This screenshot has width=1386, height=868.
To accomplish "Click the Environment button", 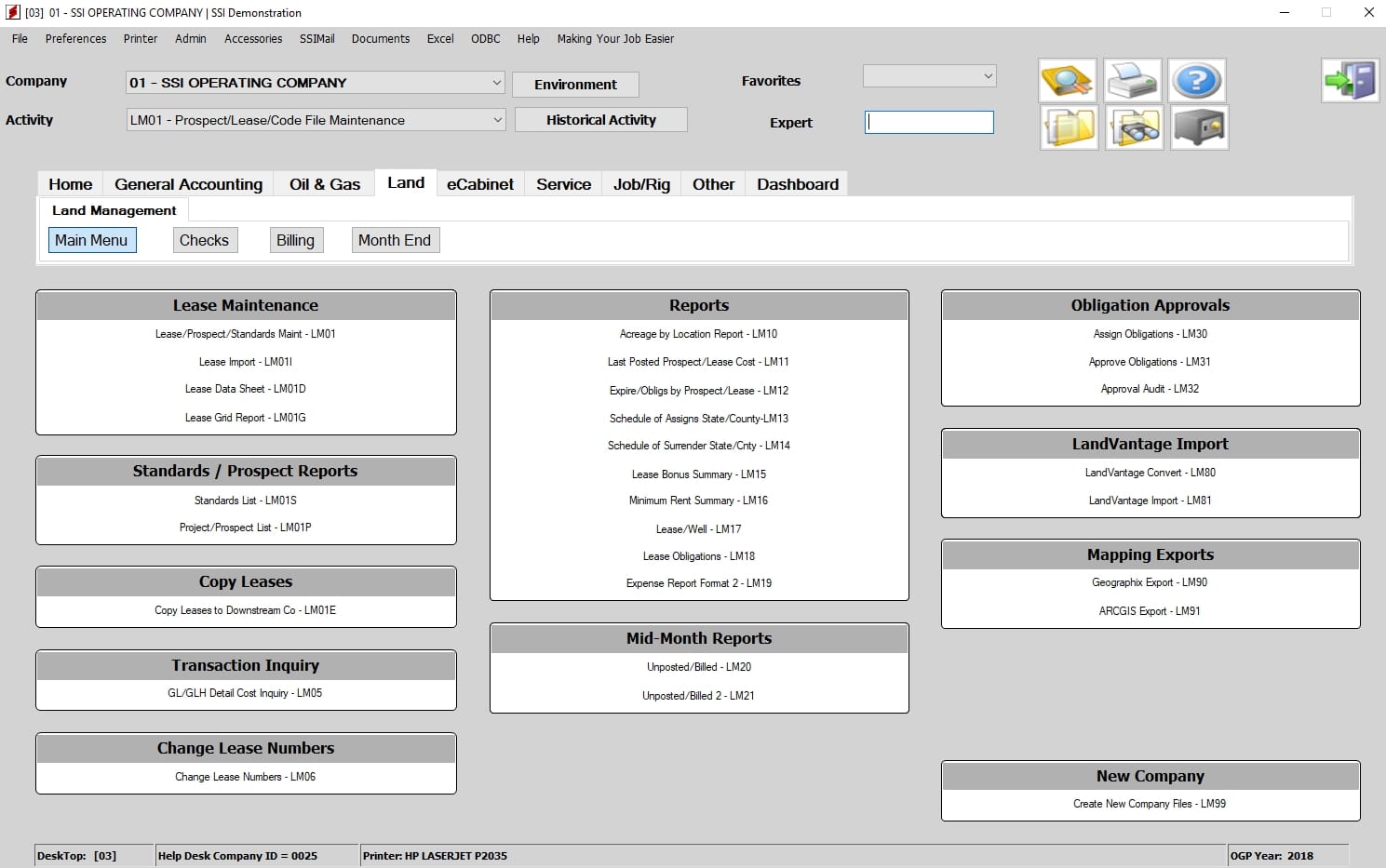I will pyautogui.click(x=575, y=85).
